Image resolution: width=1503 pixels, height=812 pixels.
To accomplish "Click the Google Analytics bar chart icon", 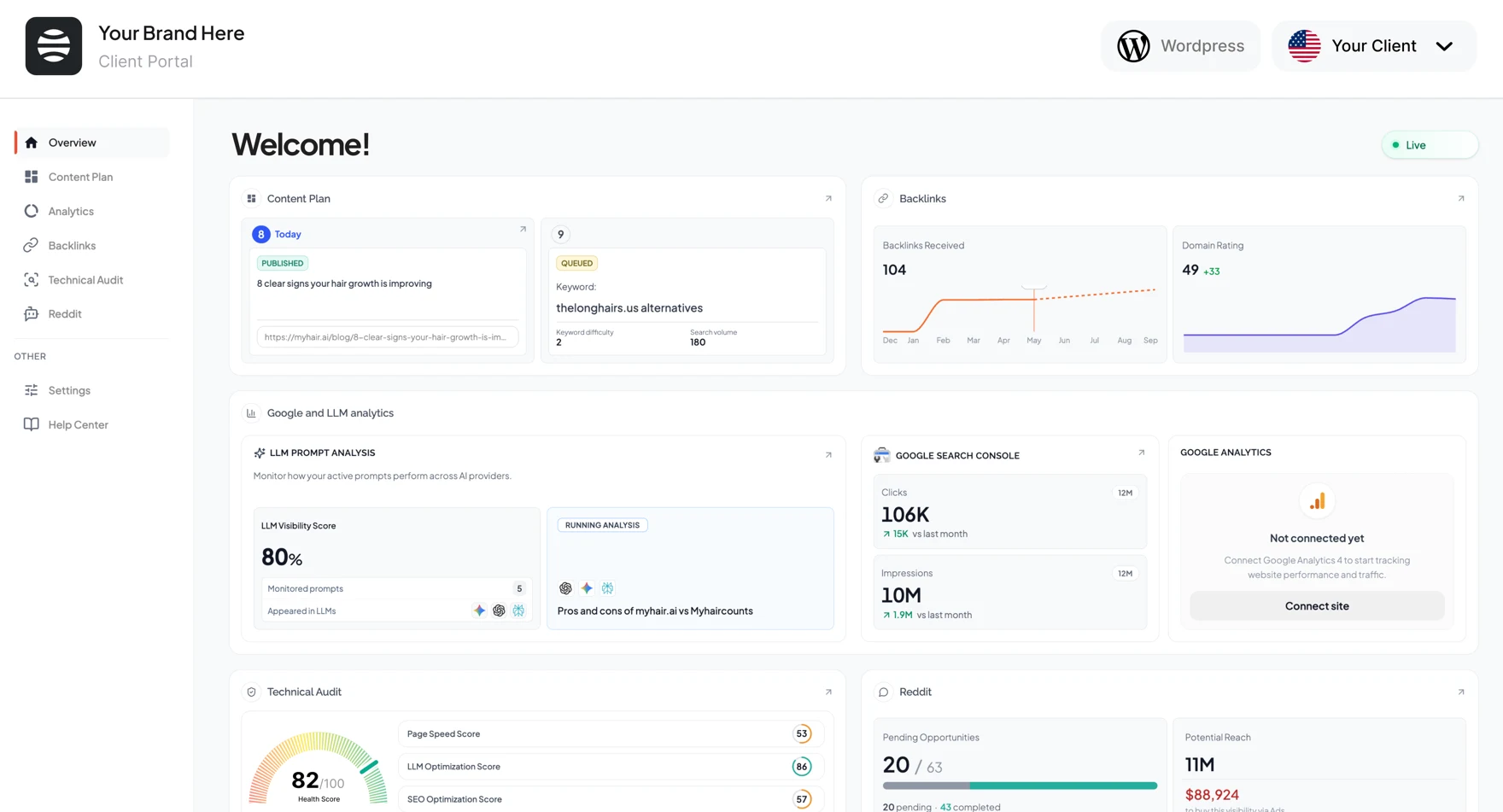I will (x=1317, y=501).
